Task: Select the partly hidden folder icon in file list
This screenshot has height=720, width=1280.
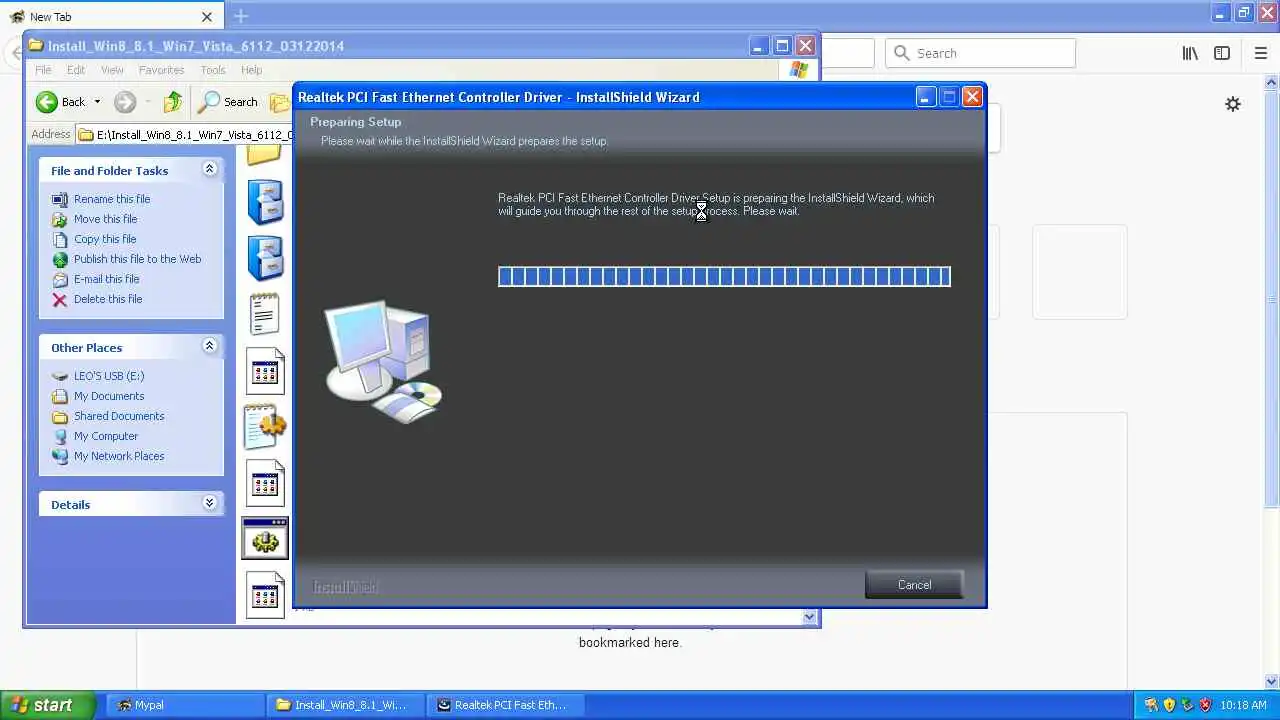Action: [264, 155]
